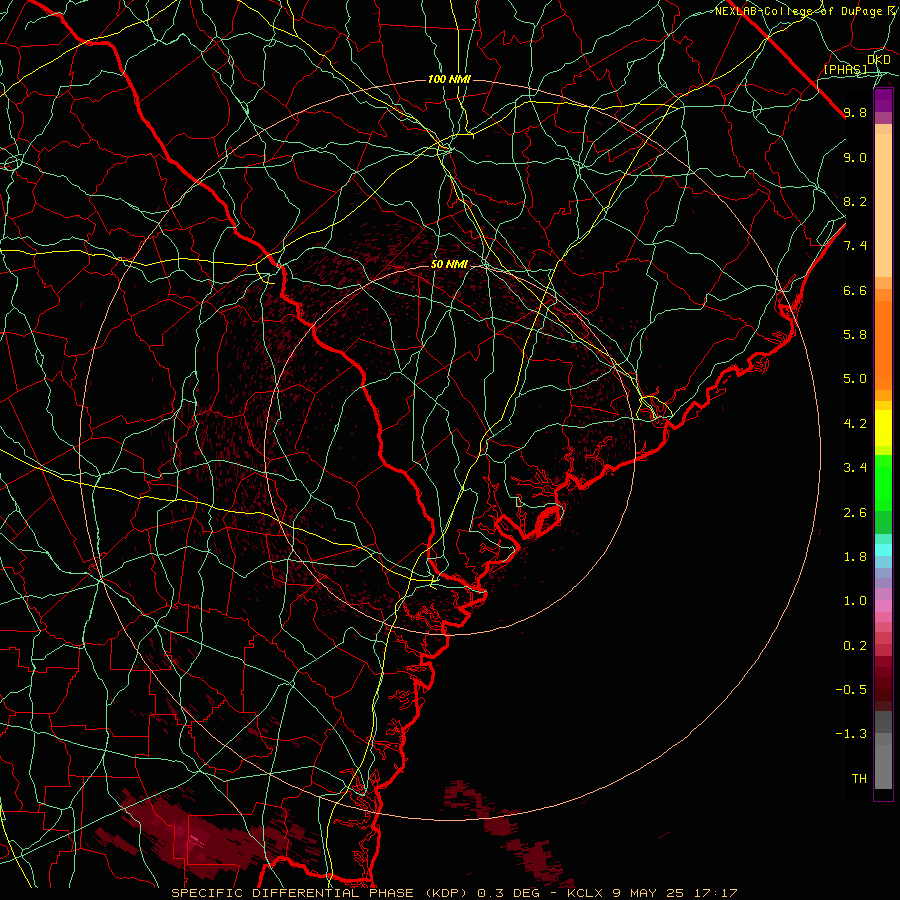The height and width of the screenshot is (900, 900).
Task: Click the 1.8 value on the color scale
Action: (x=855, y=557)
